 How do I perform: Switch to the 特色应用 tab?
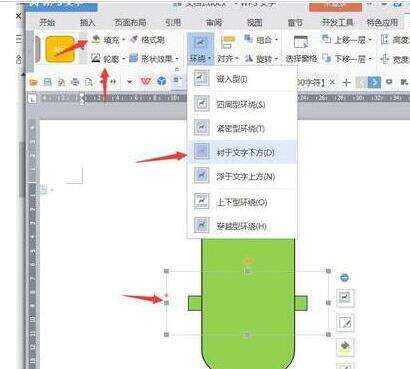coord(382,22)
